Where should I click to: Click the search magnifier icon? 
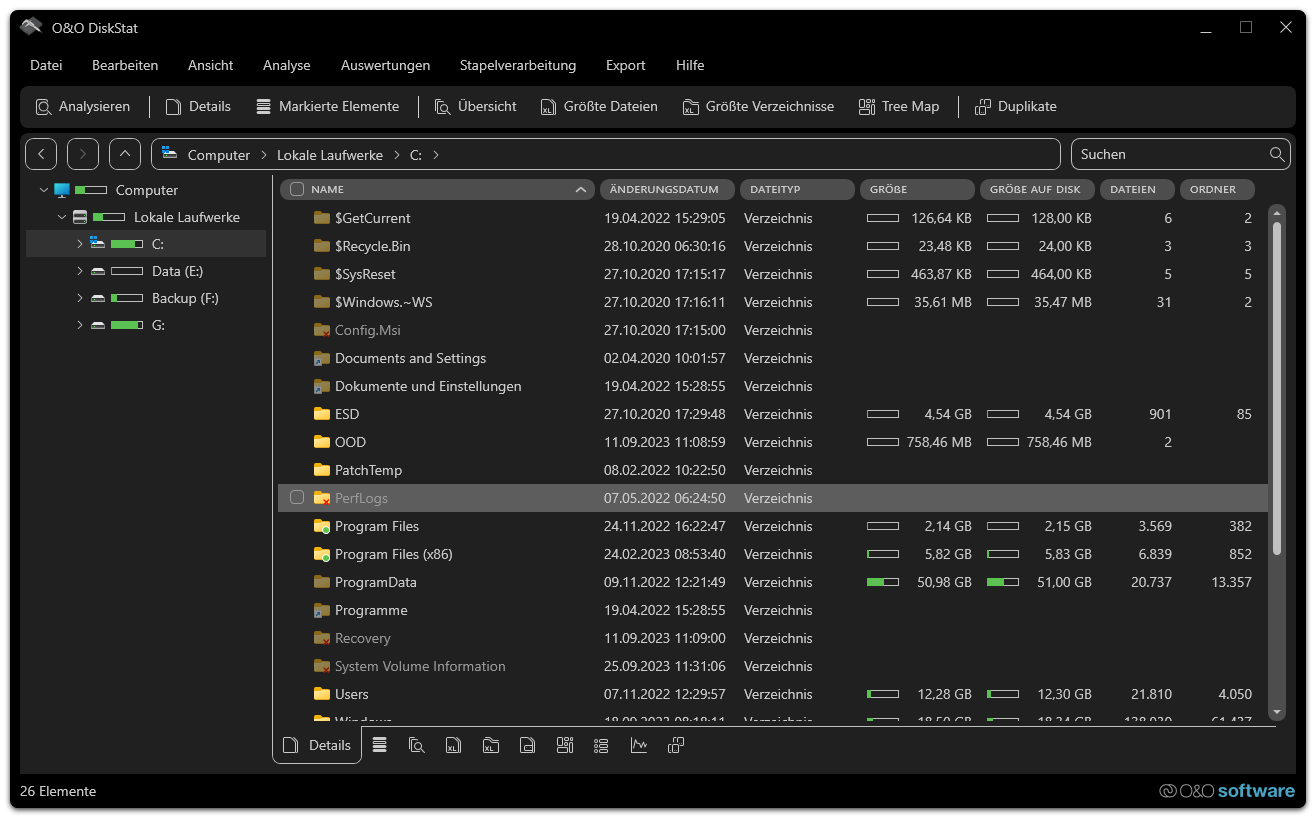pos(1277,154)
